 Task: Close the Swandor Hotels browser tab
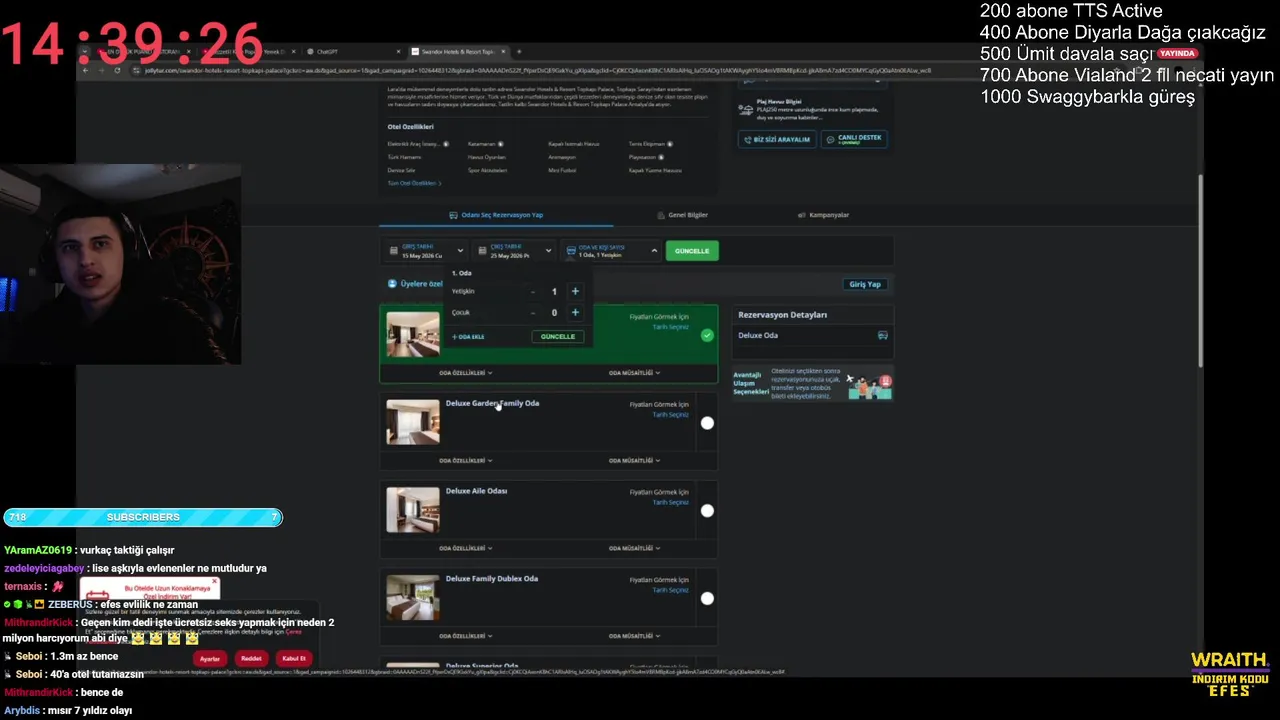(x=503, y=51)
